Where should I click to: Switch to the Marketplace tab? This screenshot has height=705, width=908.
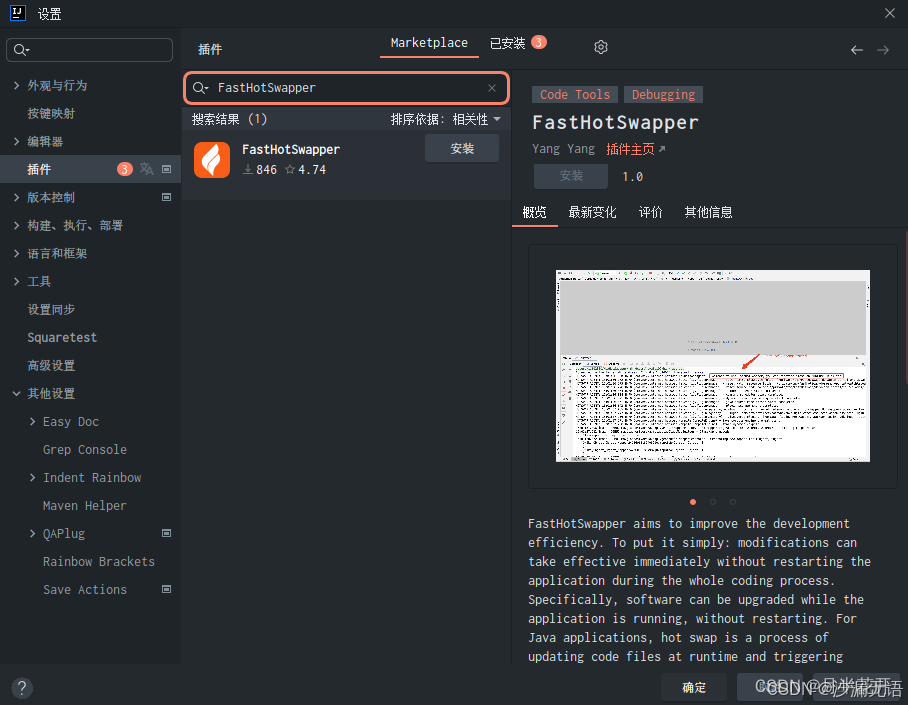[429, 43]
